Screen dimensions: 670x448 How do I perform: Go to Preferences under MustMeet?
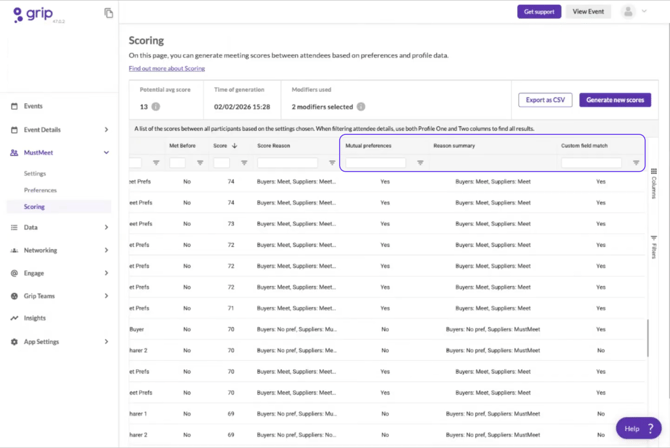(x=41, y=190)
